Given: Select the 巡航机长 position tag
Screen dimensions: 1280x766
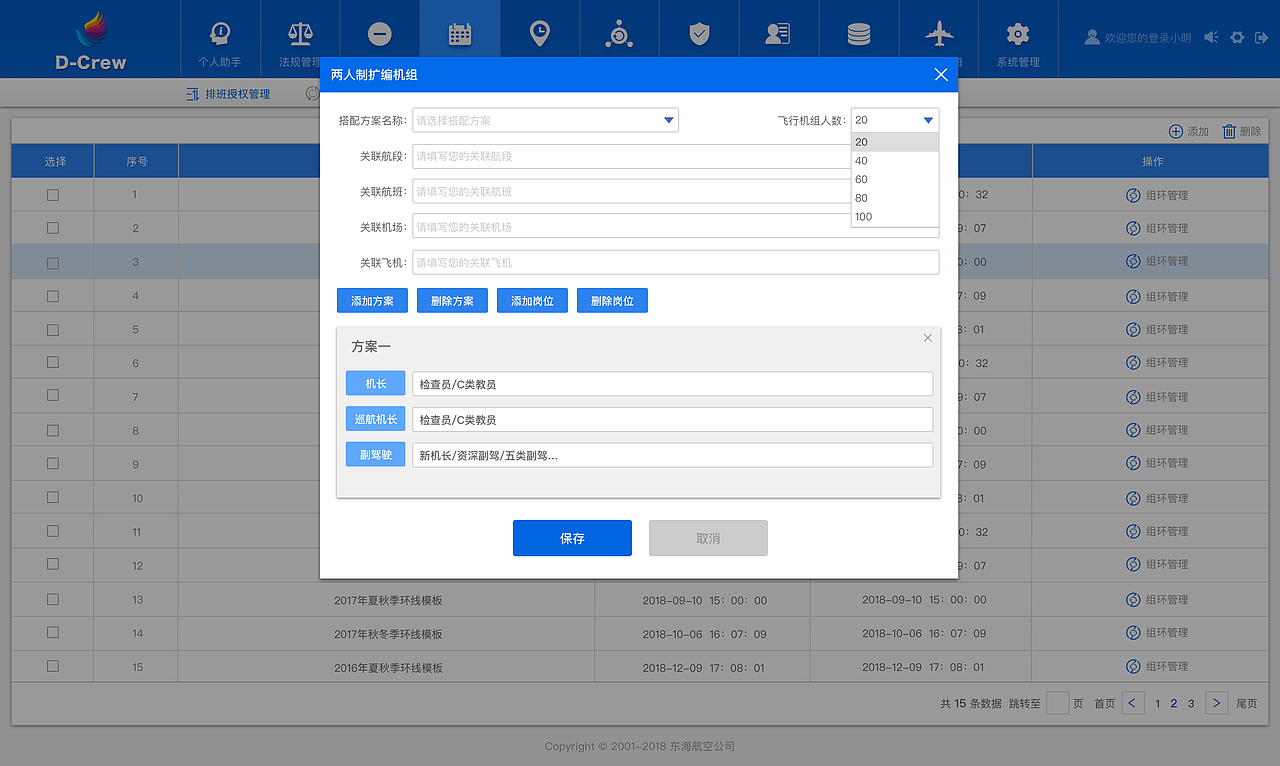Looking at the screenshot, I should coord(375,419).
